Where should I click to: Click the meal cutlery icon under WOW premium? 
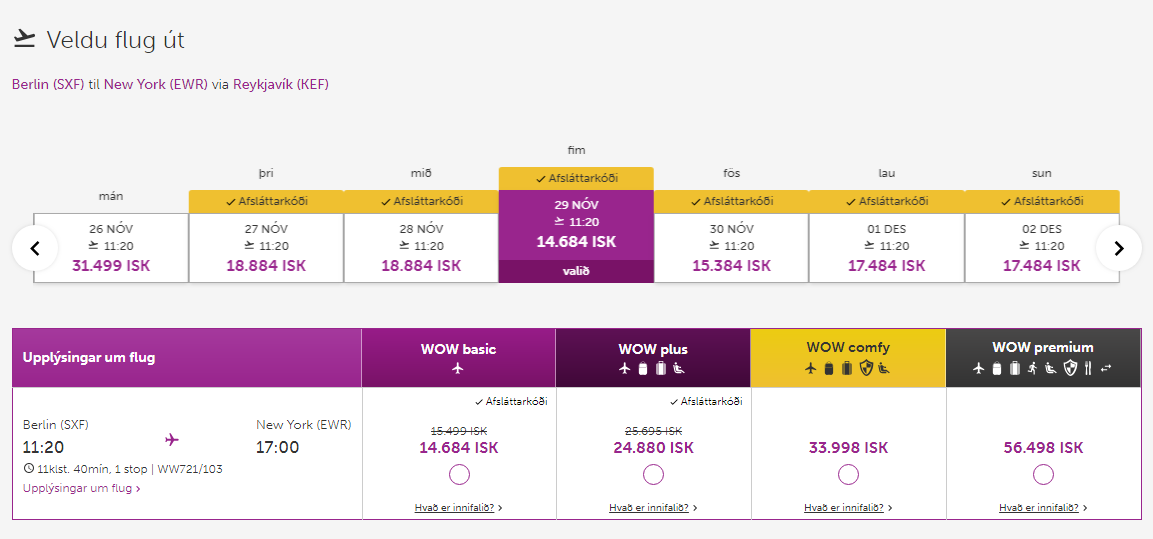click(x=1088, y=369)
